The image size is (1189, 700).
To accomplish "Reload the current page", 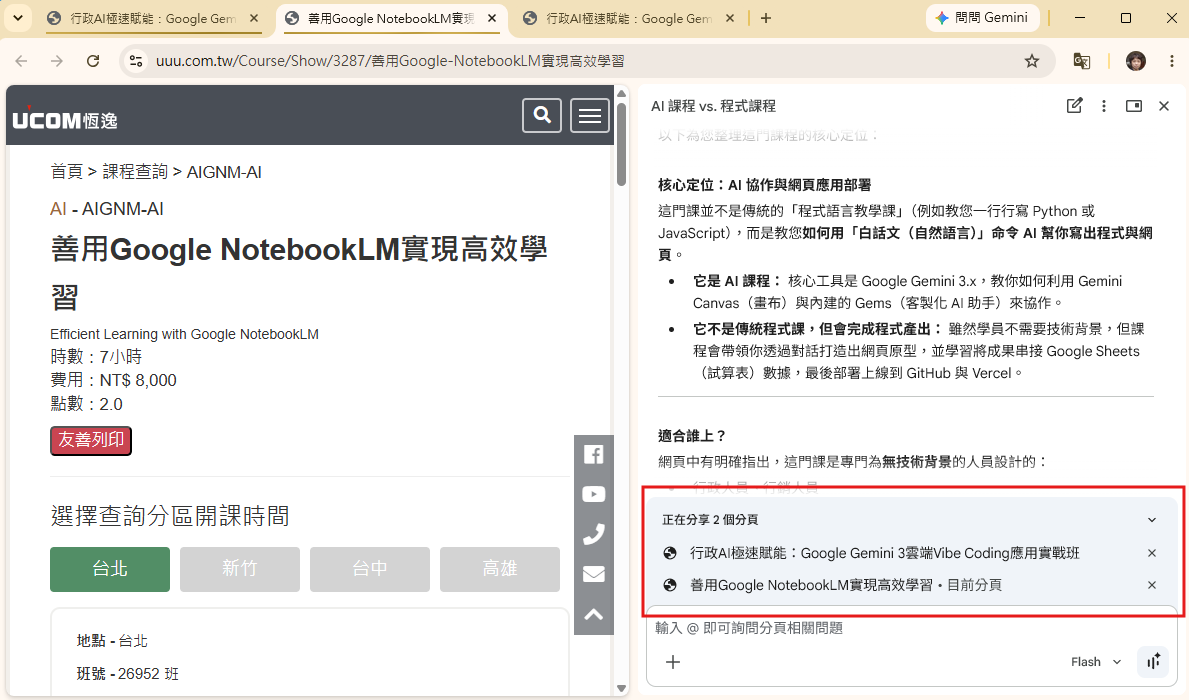I will point(93,61).
